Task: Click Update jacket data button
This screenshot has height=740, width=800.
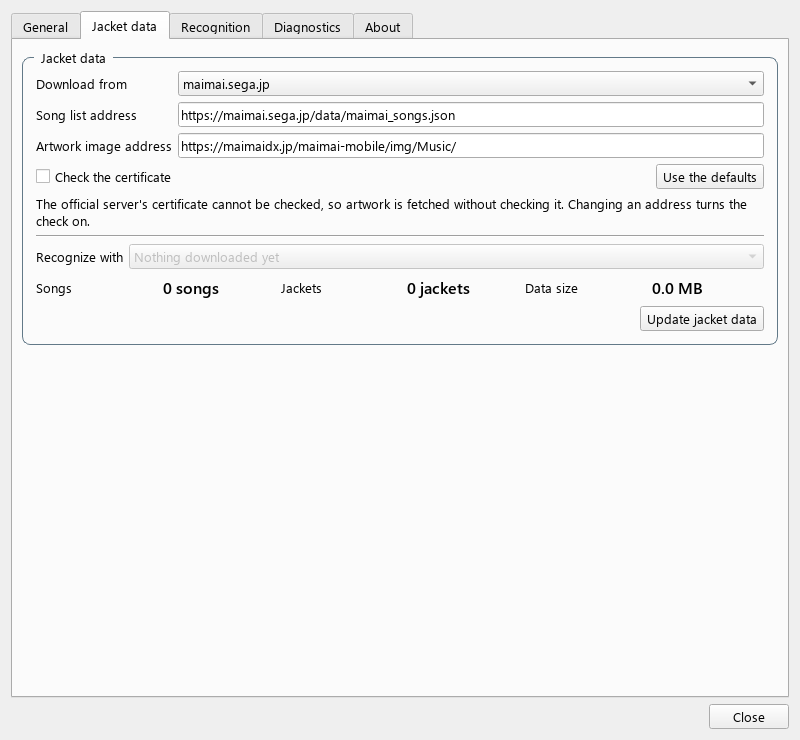Action: [702, 319]
